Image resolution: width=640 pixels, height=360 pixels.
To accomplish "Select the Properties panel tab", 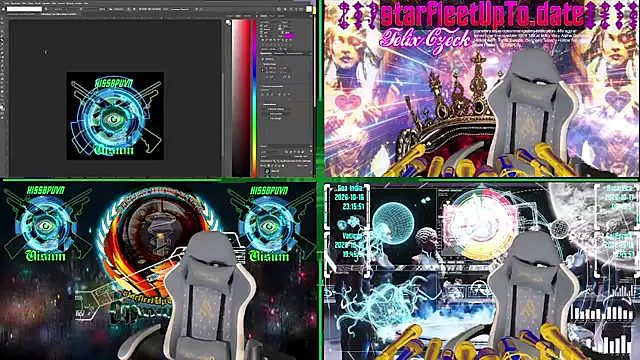I will (266, 53).
